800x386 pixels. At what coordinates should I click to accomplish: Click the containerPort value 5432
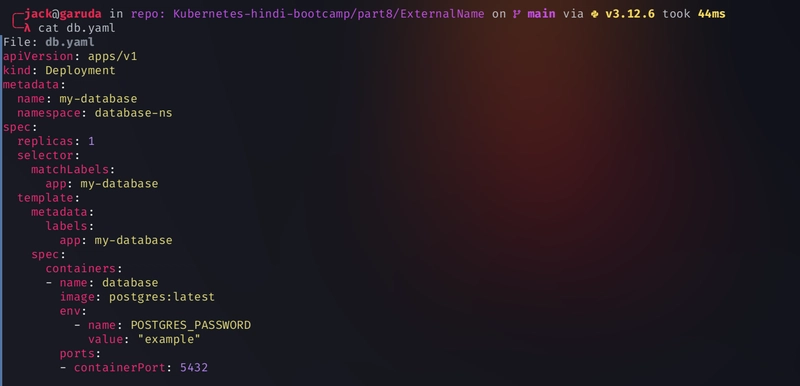tap(193, 368)
